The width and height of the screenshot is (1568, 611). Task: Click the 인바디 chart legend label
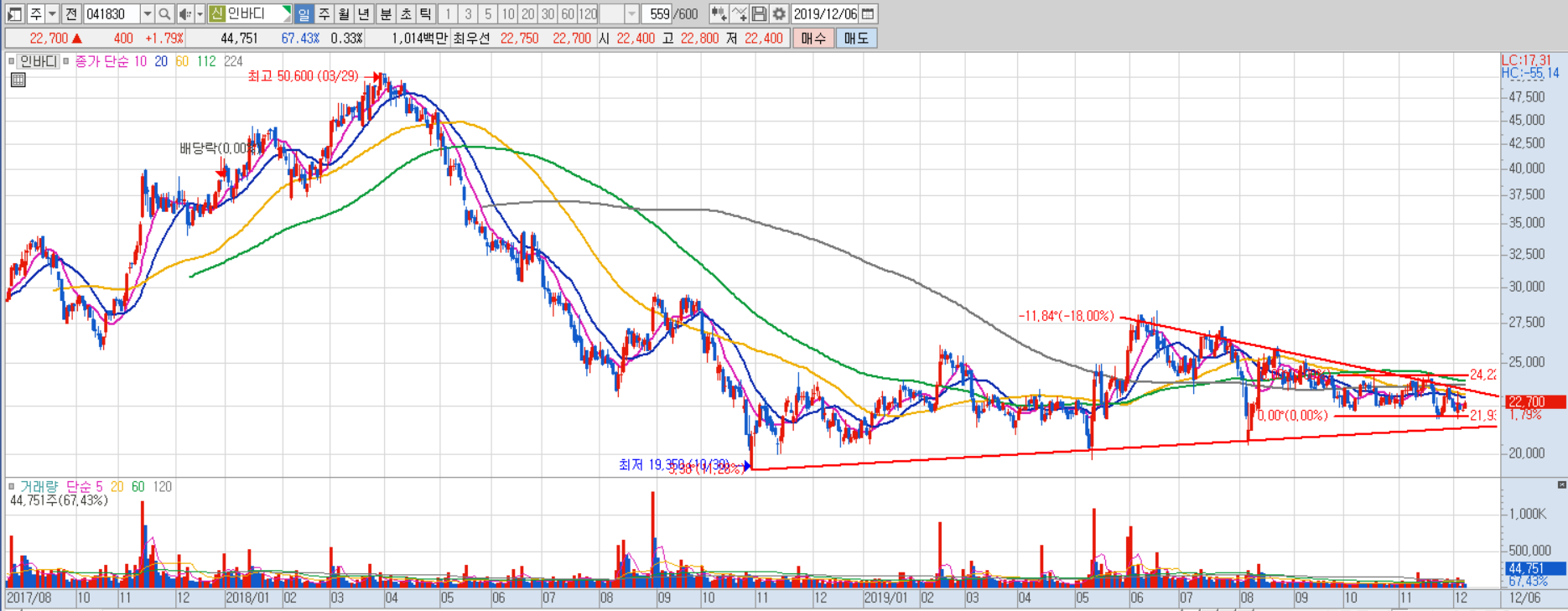38,61
